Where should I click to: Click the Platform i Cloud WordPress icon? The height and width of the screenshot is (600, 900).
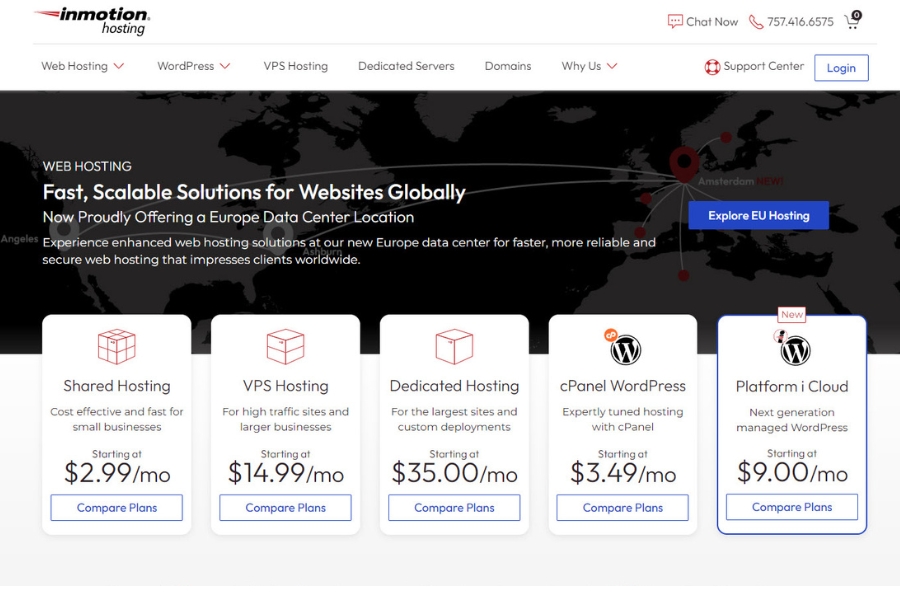793,349
